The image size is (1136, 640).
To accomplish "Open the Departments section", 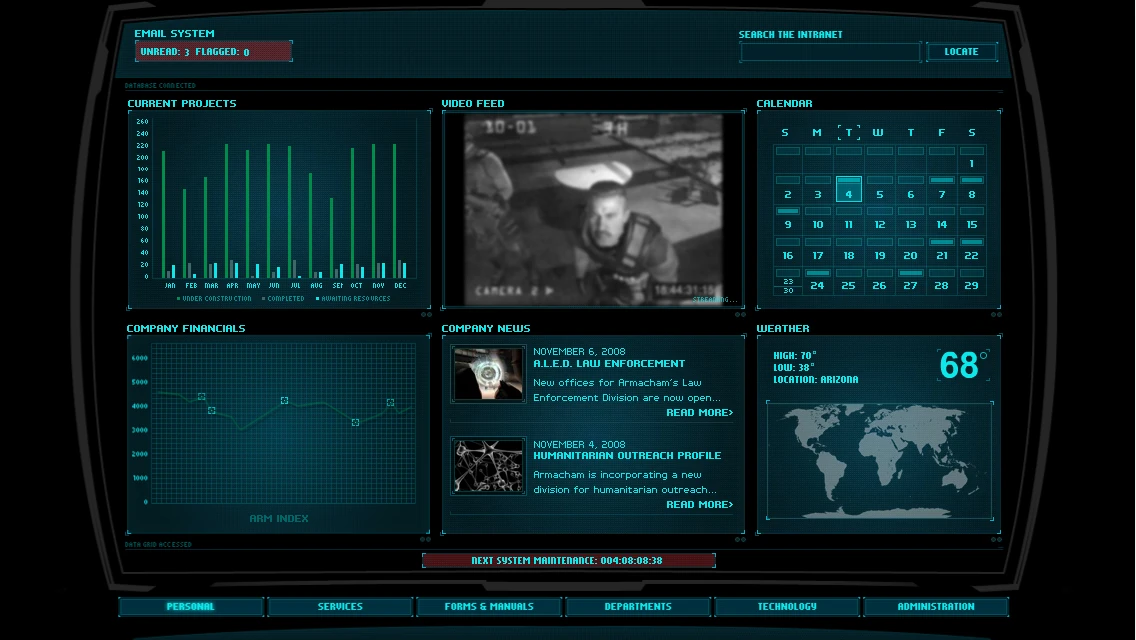I will coord(638,606).
